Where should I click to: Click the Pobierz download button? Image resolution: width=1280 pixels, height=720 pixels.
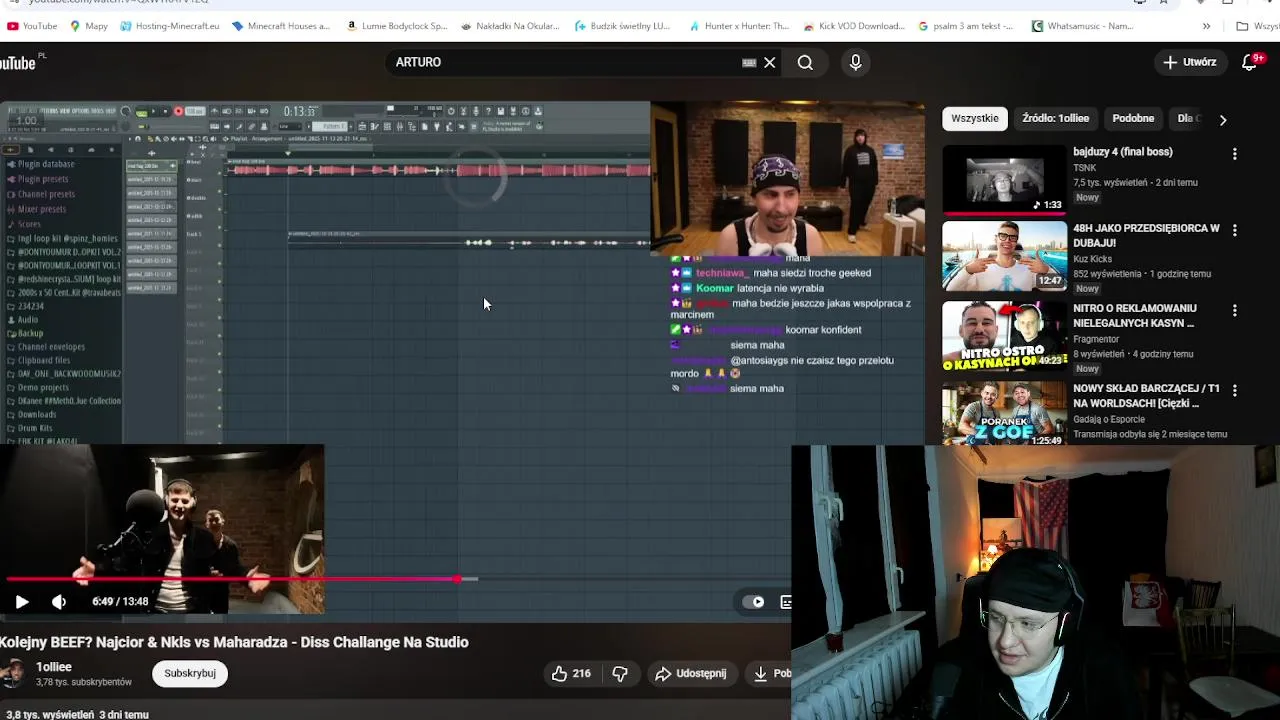click(772, 673)
